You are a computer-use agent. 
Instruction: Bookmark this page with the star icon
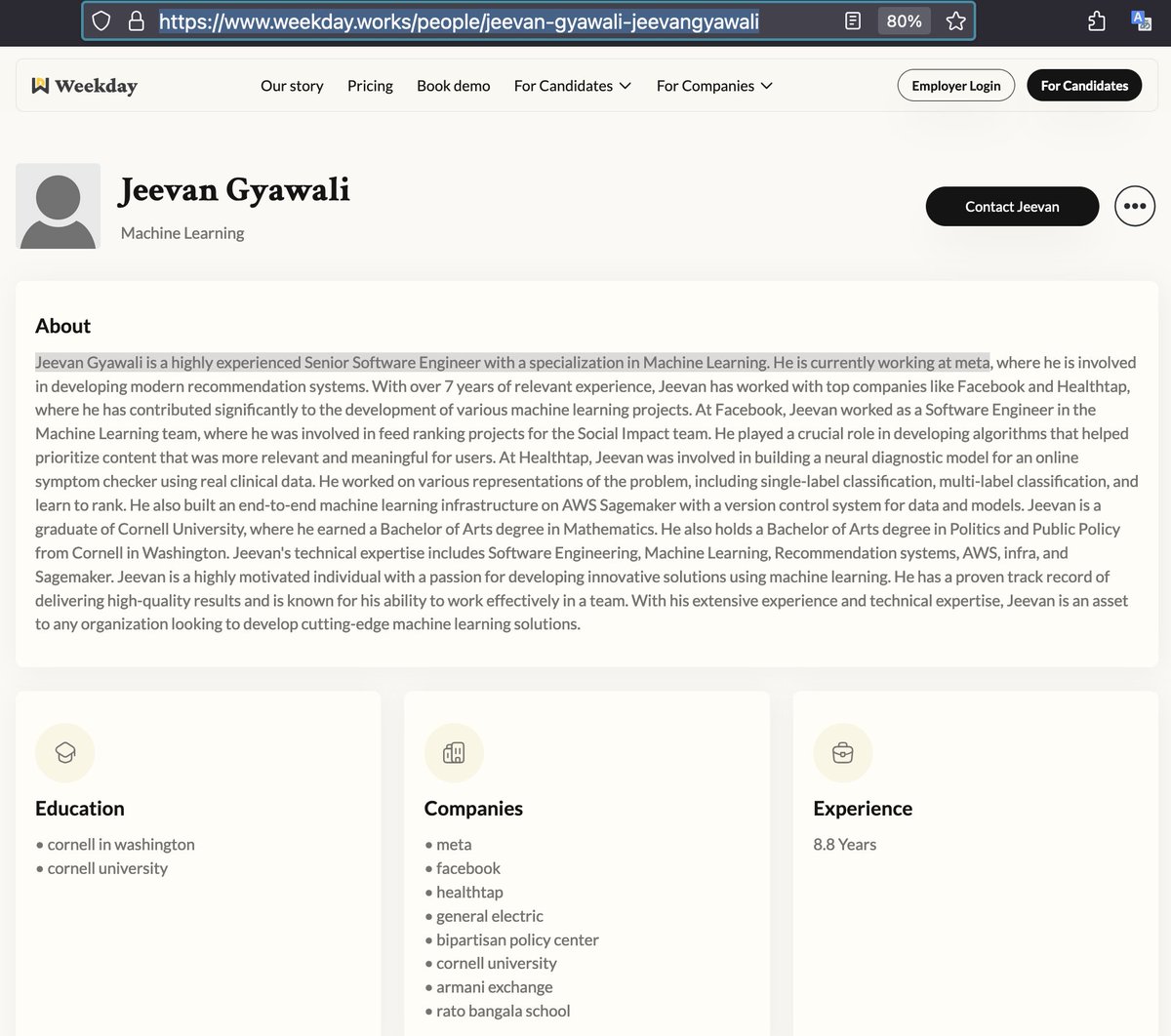point(956,20)
